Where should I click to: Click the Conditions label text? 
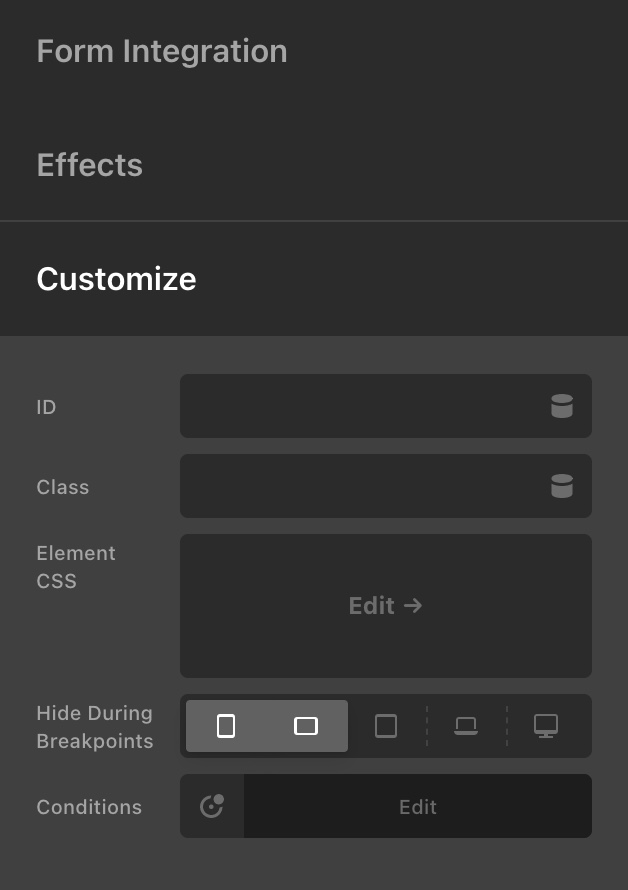(89, 807)
